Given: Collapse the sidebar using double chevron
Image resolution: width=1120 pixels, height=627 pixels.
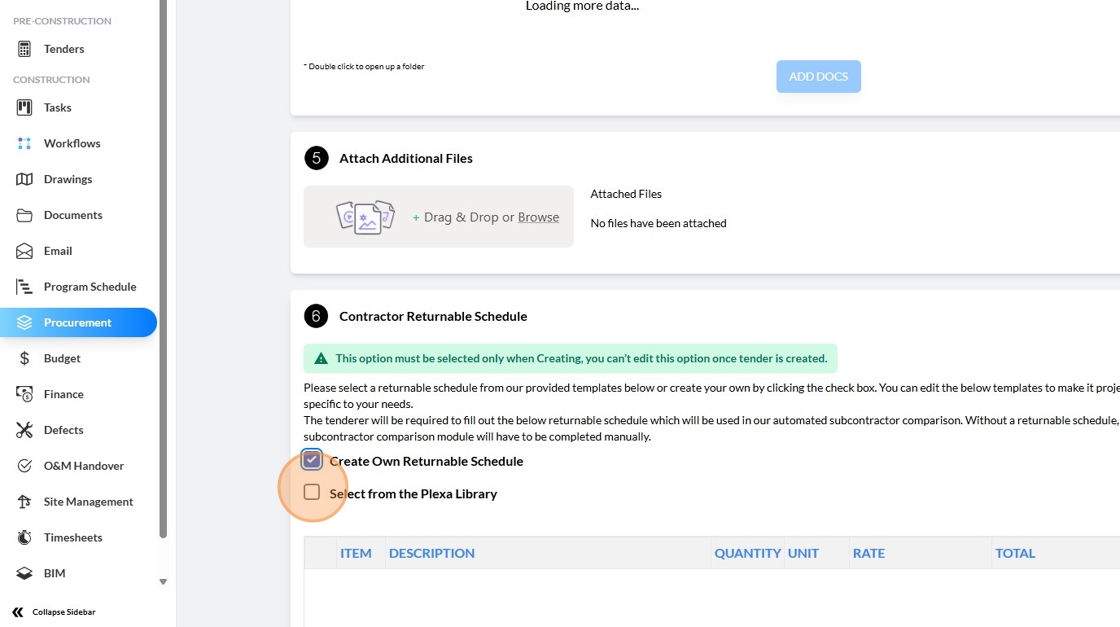Looking at the screenshot, I should [x=18, y=612].
